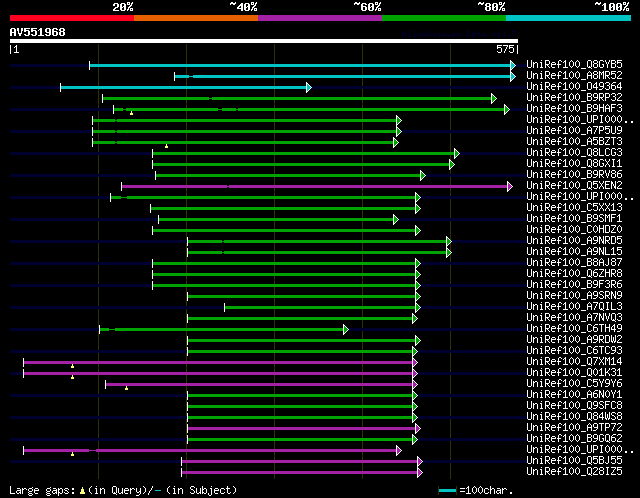Open hit UniRef100_A8MR52 label

574,76
